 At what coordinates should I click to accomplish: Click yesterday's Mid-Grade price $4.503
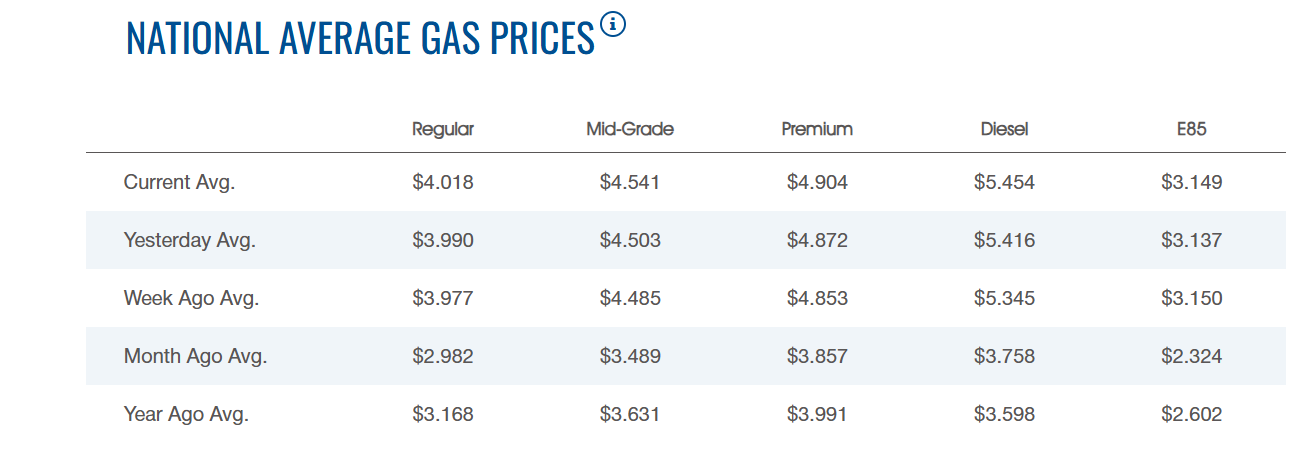(x=630, y=241)
